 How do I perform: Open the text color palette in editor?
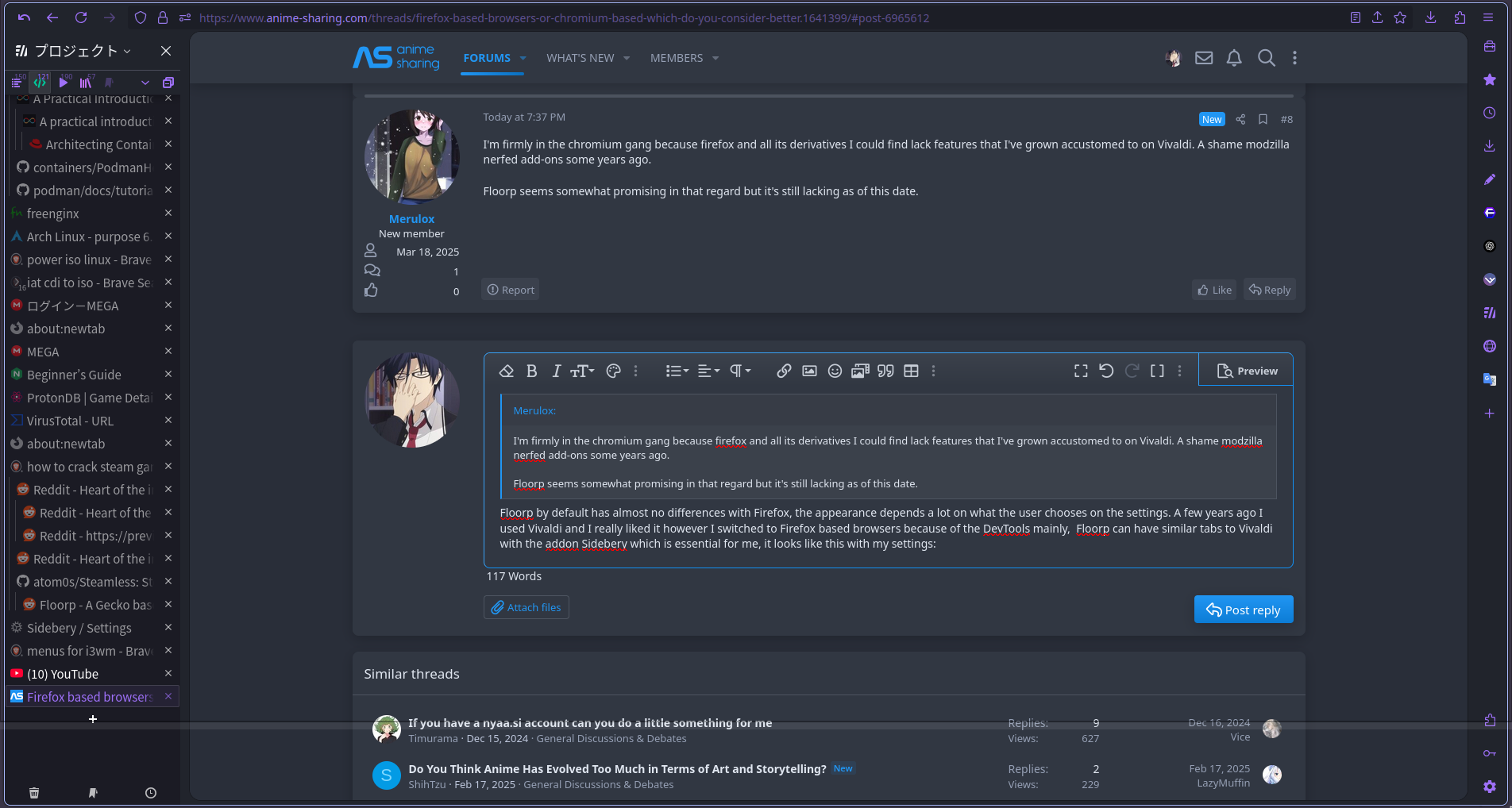[x=613, y=371]
